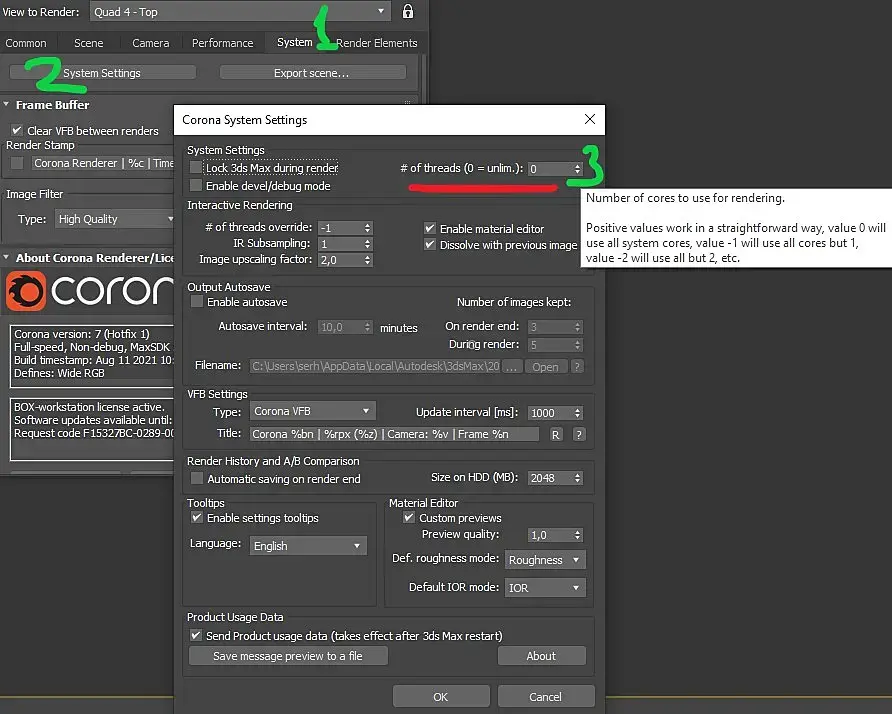Open the View to Render dropdown
This screenshot has height=714, width=892.
coord(239,11)
